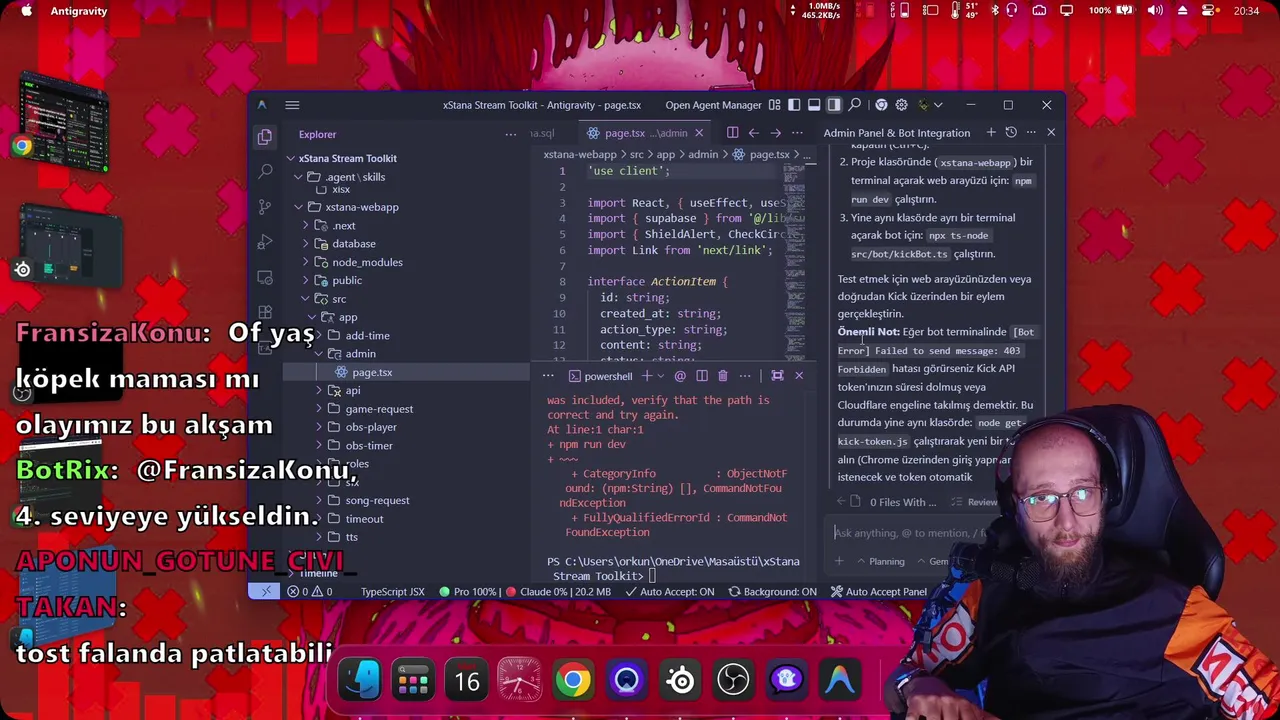The image size is (1280, 720).
Task: Open the Remote Explorer activity bar icon
Action: [x=265, y=277]
